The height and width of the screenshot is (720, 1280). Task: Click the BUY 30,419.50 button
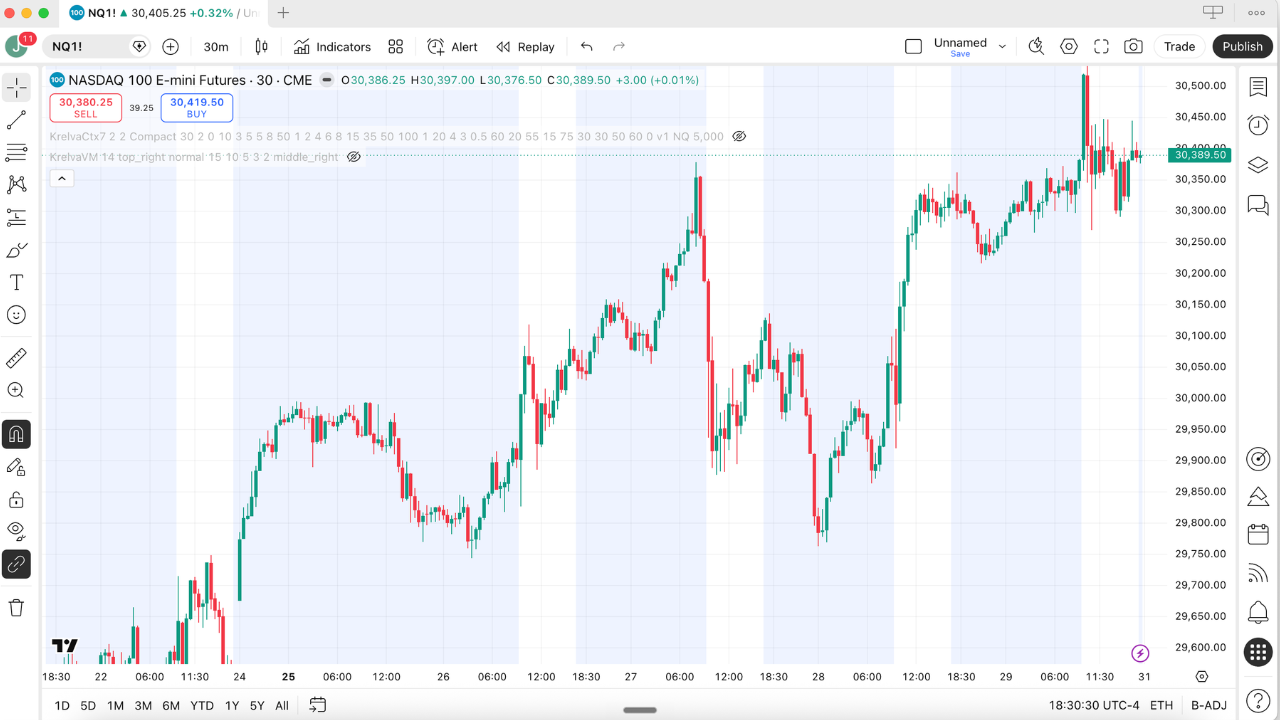[197, 107]
